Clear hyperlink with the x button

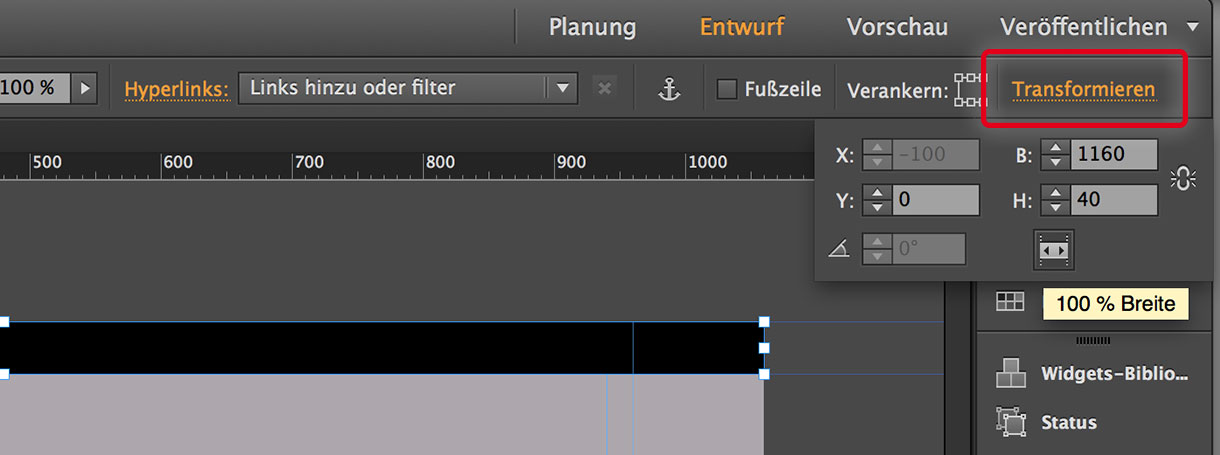[x=604, y=88]
